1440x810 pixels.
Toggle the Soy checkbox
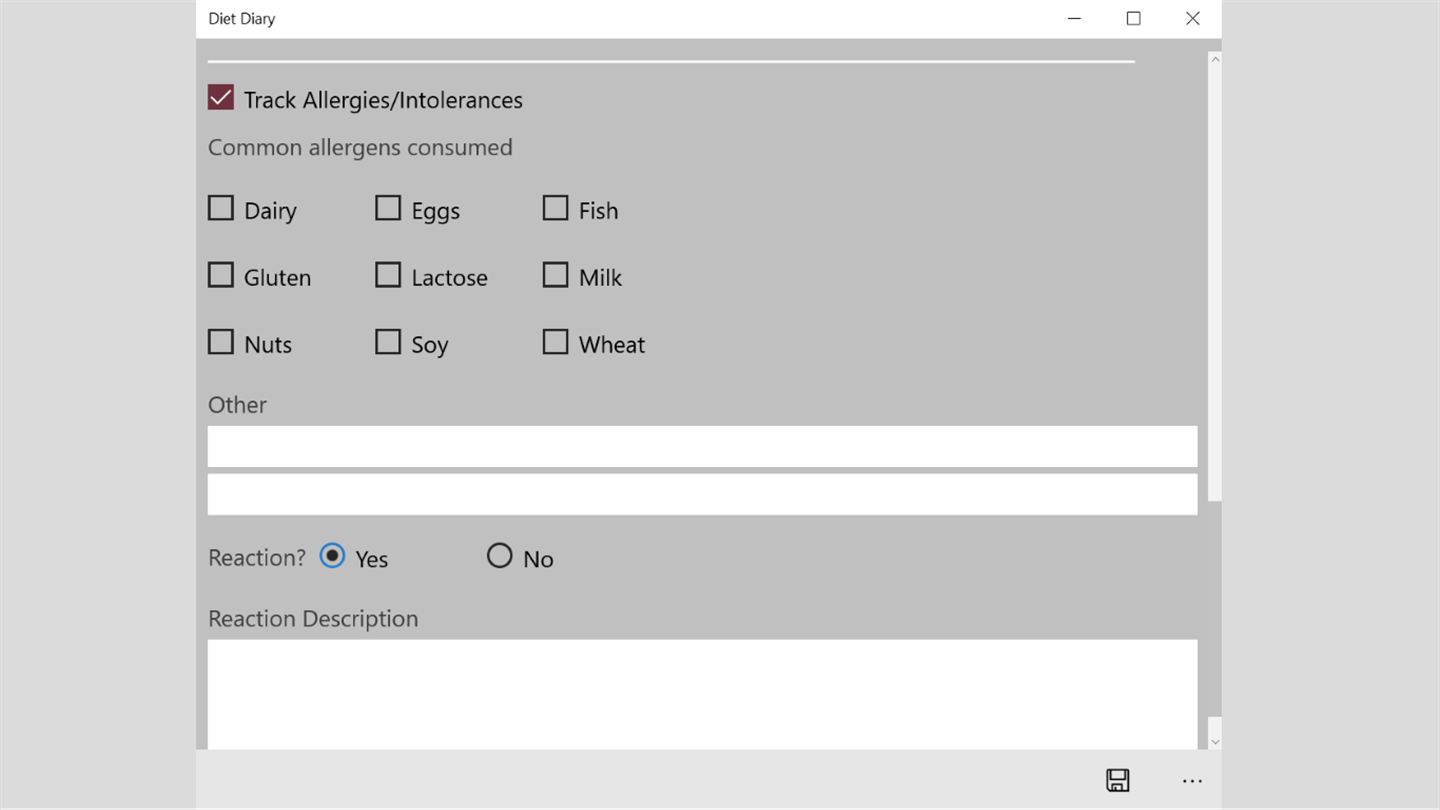coord(388,342)
